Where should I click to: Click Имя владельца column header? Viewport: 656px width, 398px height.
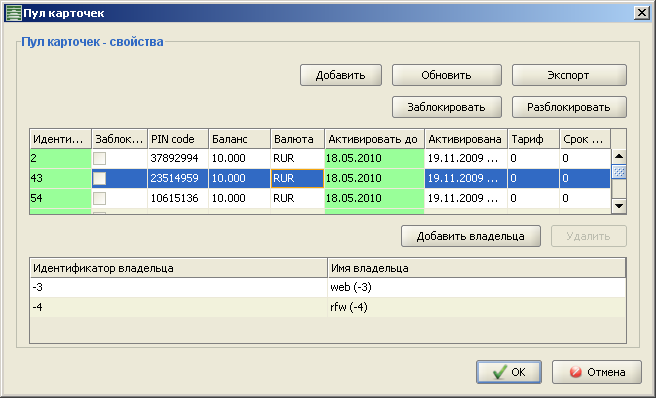point(477,268)
